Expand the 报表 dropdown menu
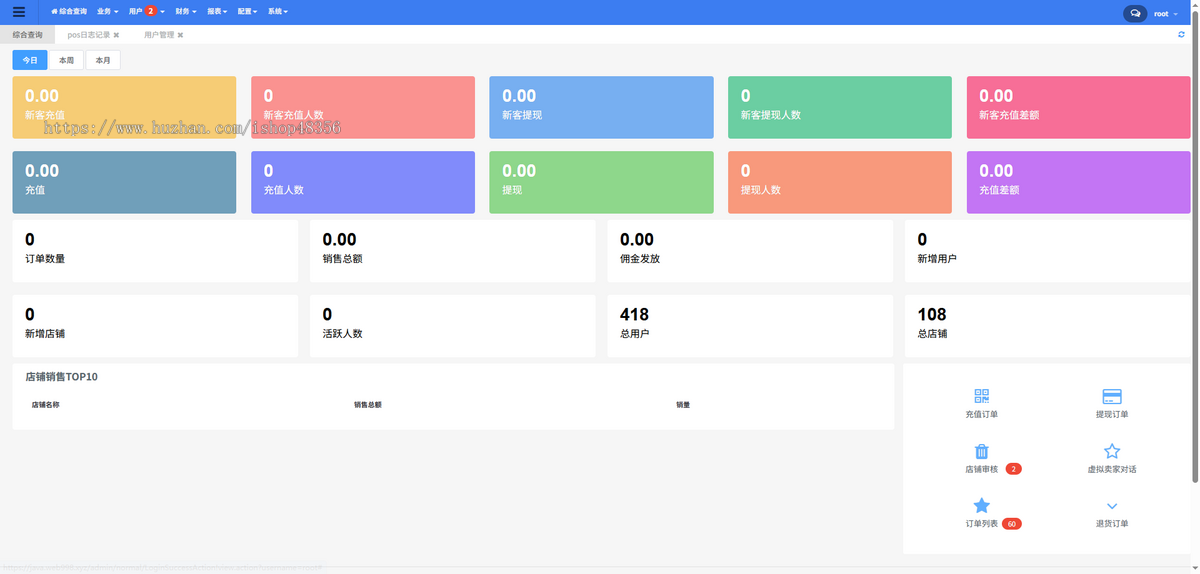The image size is (1200, 574). 216,12
